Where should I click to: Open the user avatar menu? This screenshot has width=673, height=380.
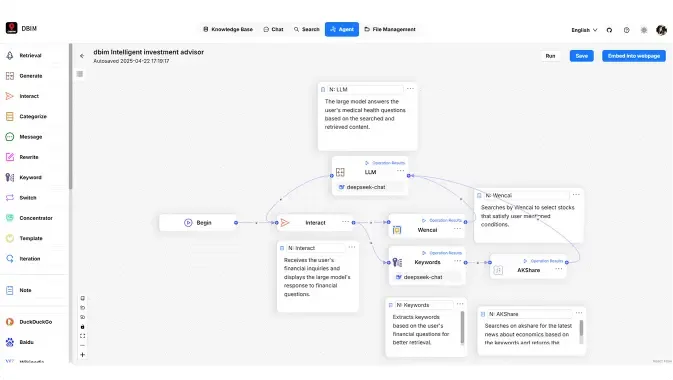click(661, 30)
